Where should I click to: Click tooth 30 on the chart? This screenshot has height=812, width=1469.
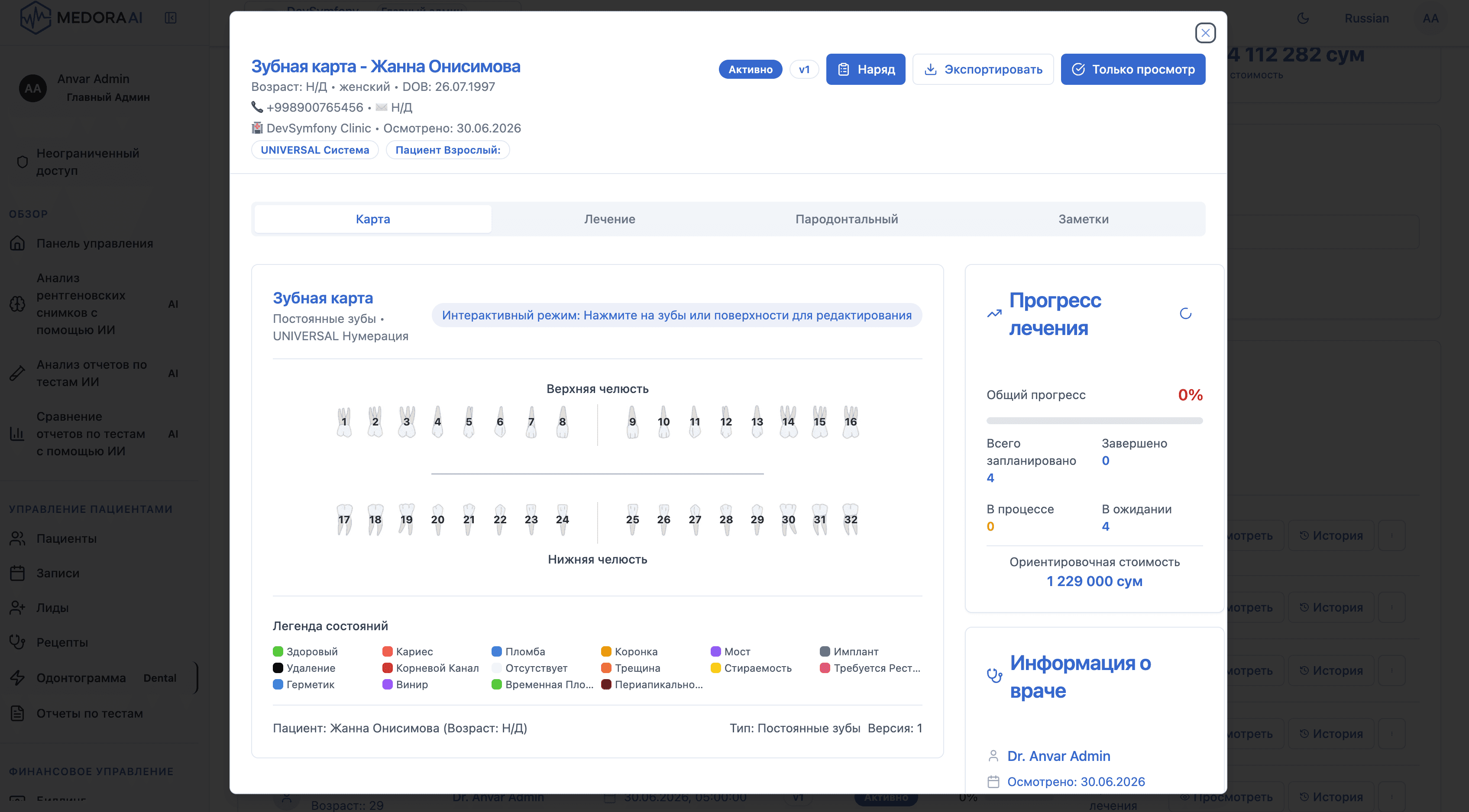click(x=788, y=519)
